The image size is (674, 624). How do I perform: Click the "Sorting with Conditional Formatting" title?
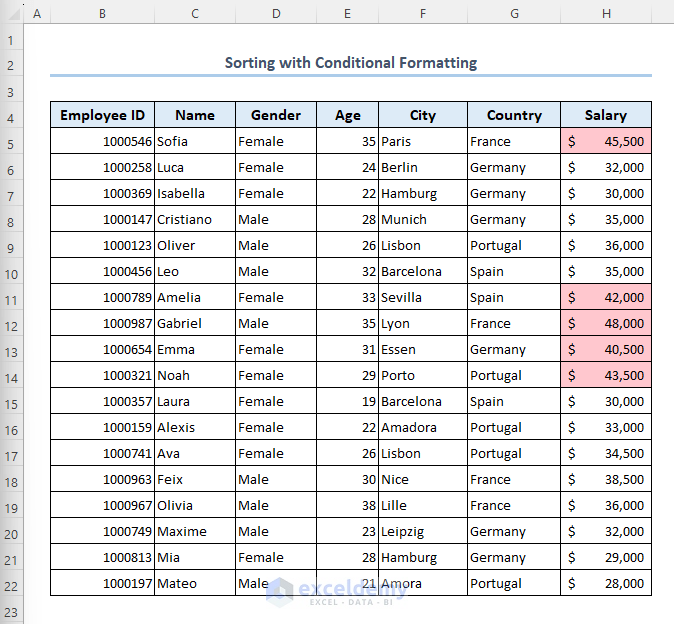coord(350,63)
